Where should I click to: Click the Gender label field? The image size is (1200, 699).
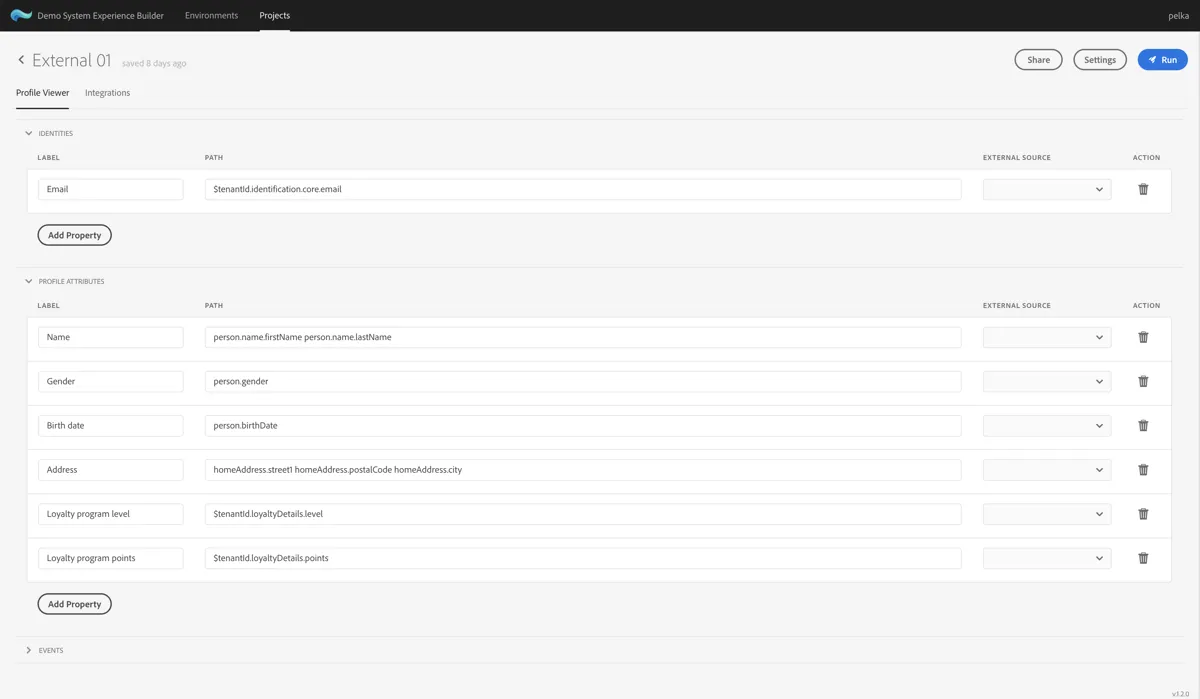(111, 381)
